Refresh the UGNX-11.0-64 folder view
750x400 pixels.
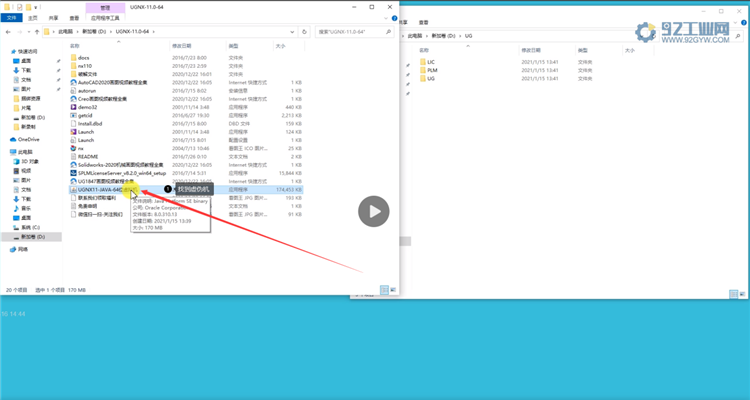[304, 32]
